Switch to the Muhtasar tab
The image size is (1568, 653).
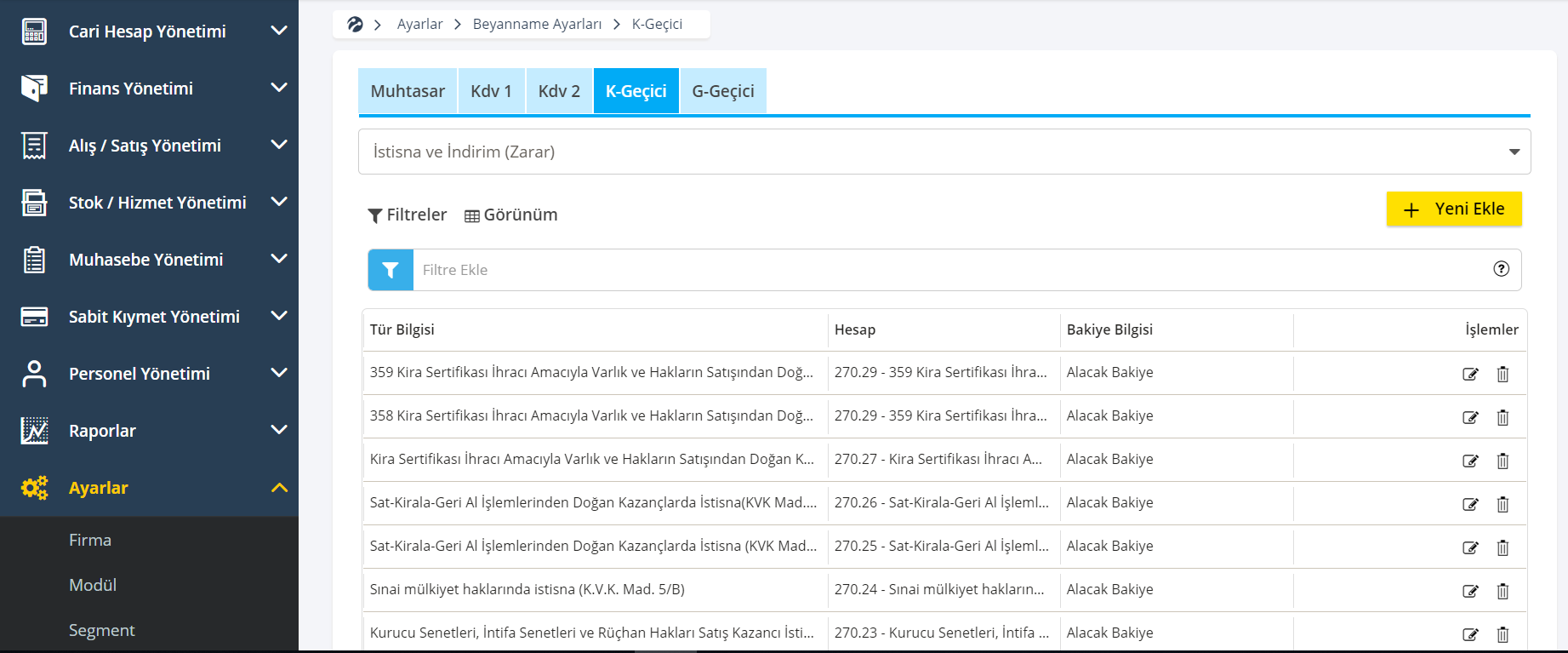click(408, 91)
